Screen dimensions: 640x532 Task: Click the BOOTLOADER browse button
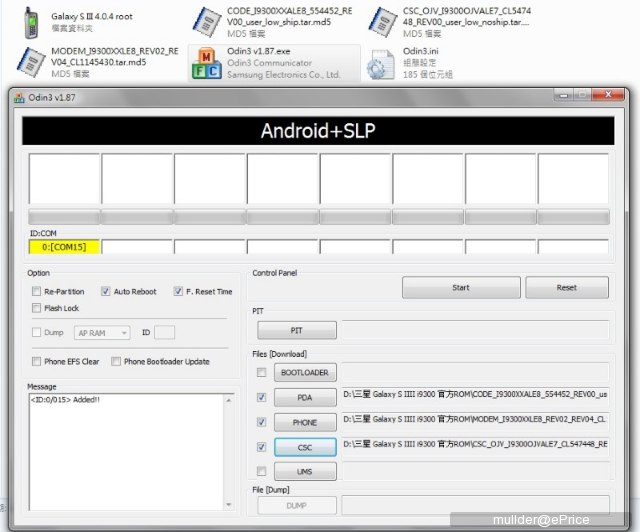click(x=305, y=372)
